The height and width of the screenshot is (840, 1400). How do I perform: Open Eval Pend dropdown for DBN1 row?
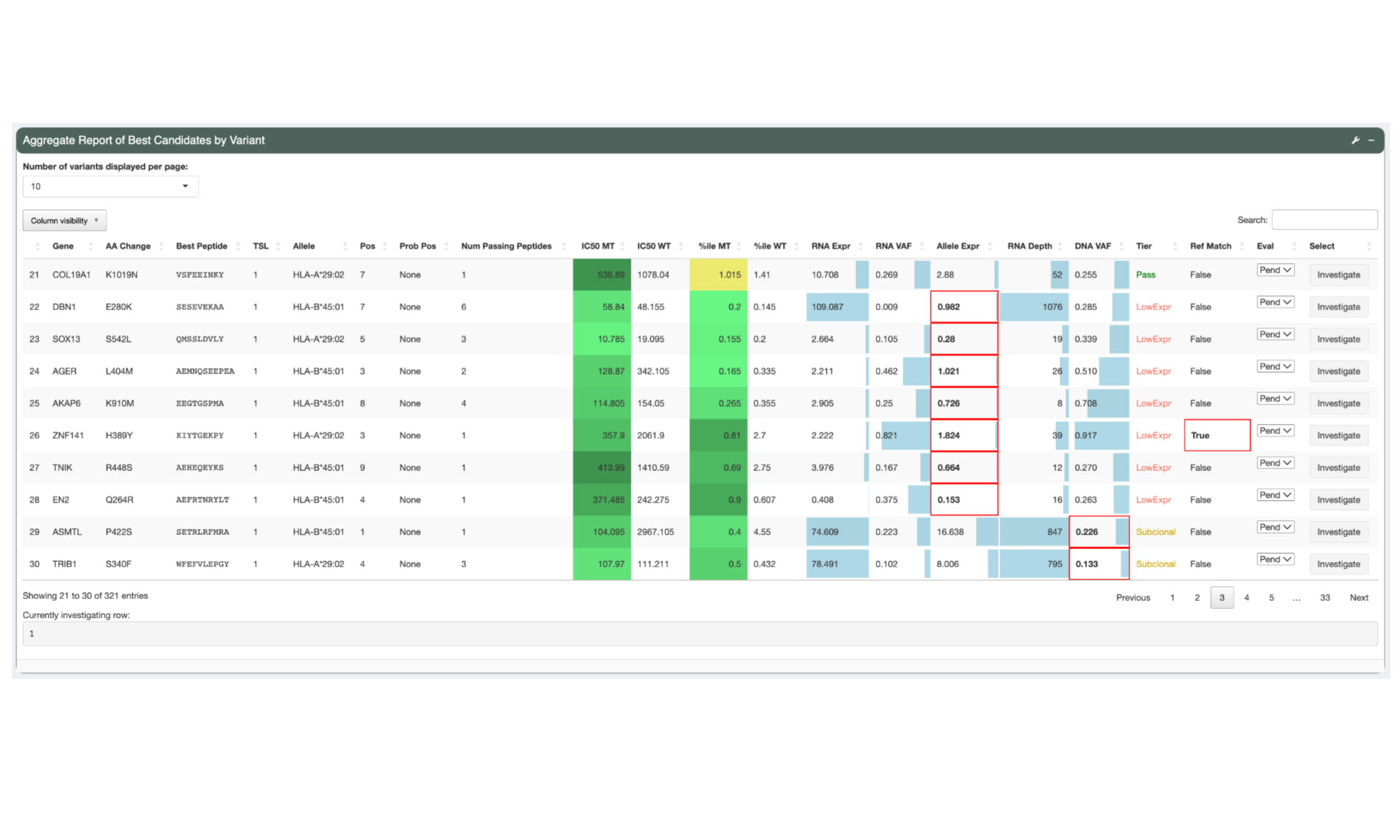click(x=1275, y=302)
